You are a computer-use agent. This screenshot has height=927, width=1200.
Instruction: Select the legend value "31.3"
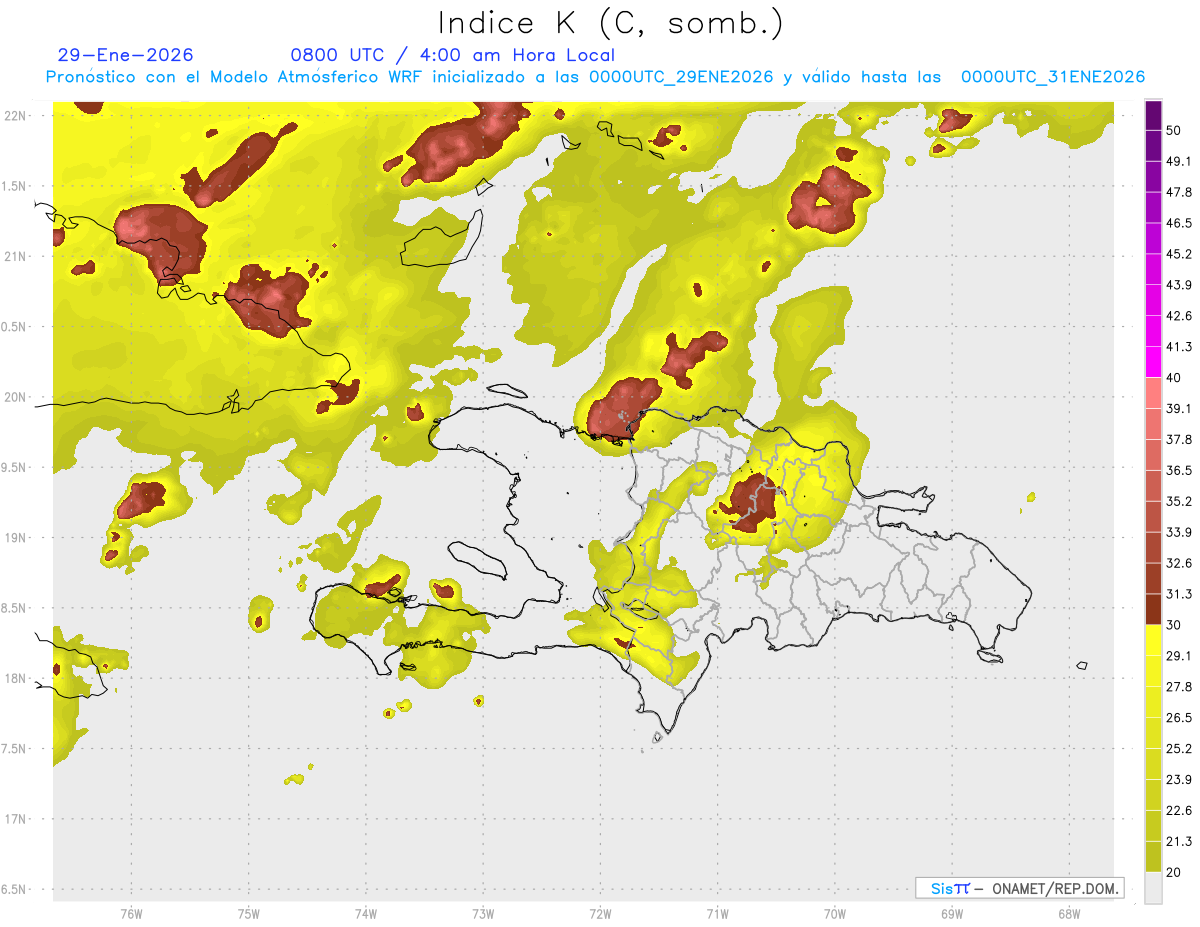click(1180, 594)
